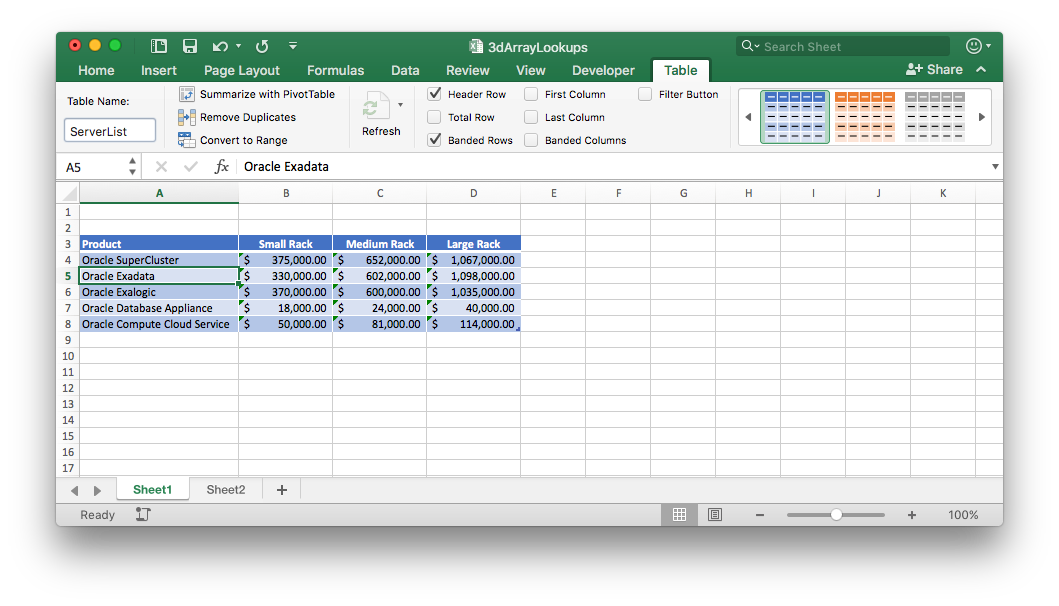
Task: Click the Redo icon
Action: coord(262,46)
